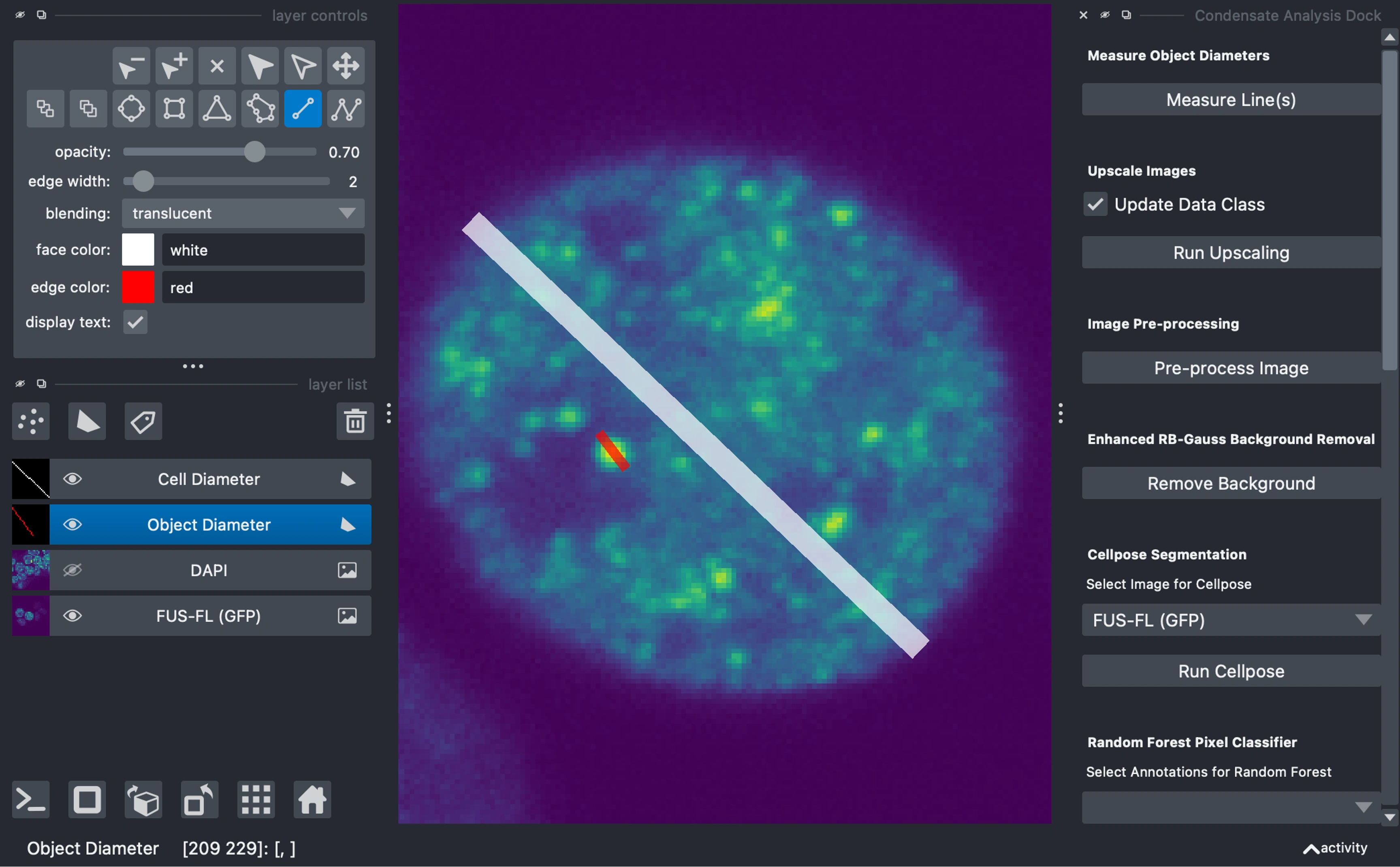Select the Cell Diameter layer
The image size is (1400, 867).
pos(209,479)
